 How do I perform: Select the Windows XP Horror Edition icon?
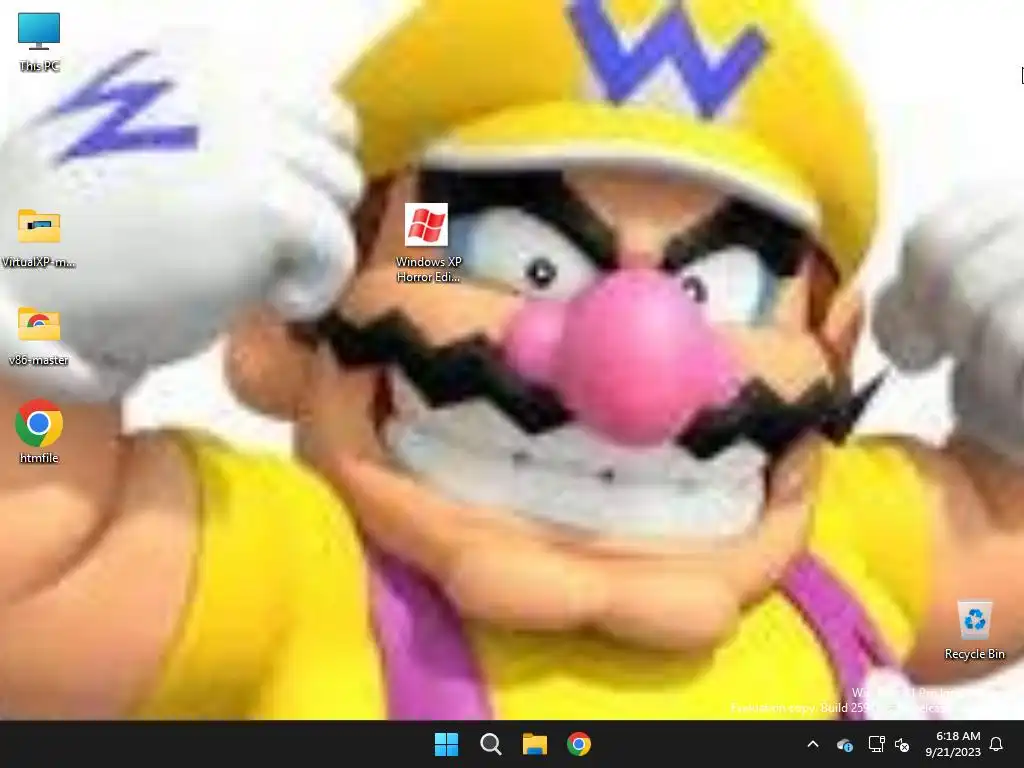[428, 242]
